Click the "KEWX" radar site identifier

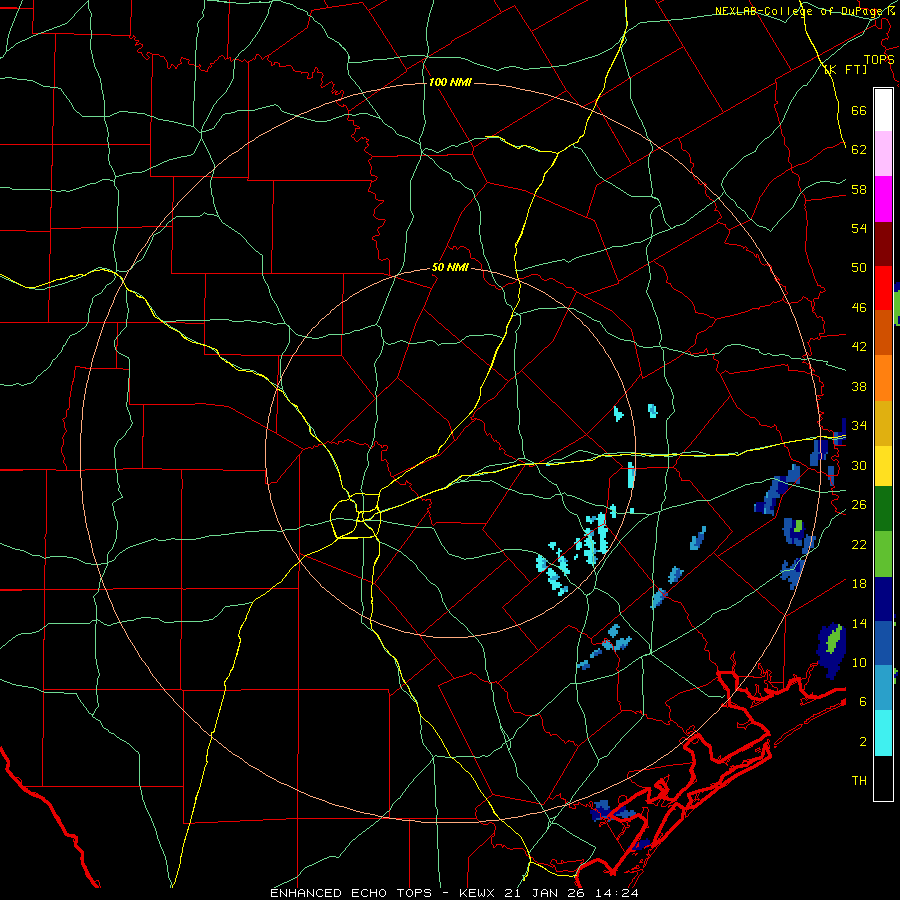click(x=478, y=893)
